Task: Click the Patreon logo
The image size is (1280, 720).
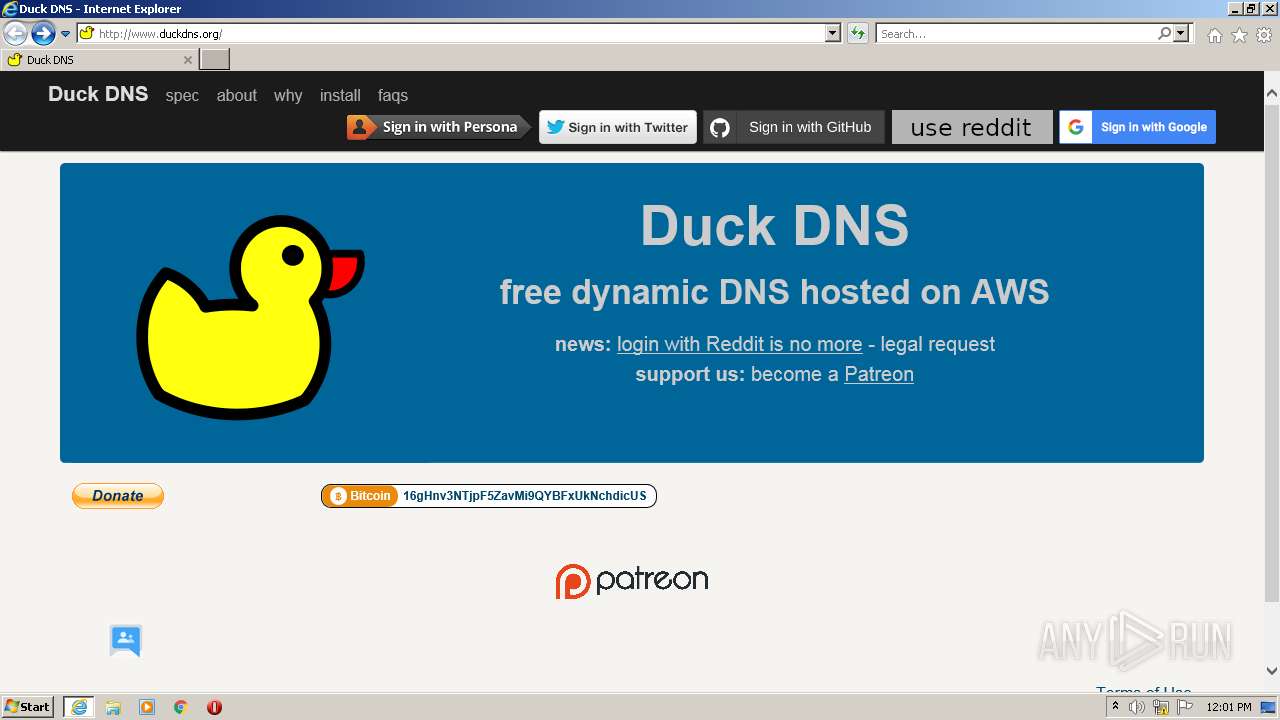Action: [x=632, y=581]
